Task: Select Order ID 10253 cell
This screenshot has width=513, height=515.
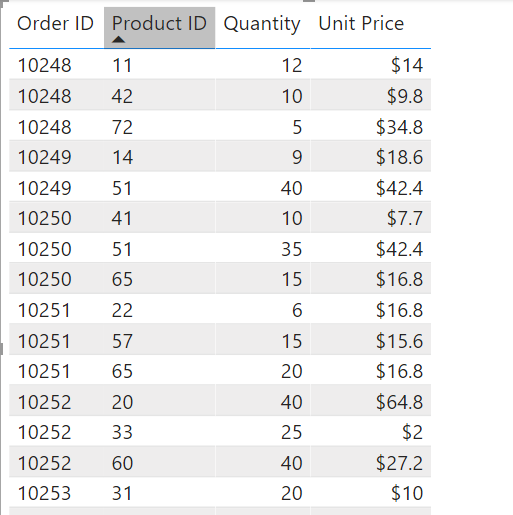Action: tap(56, 493)
